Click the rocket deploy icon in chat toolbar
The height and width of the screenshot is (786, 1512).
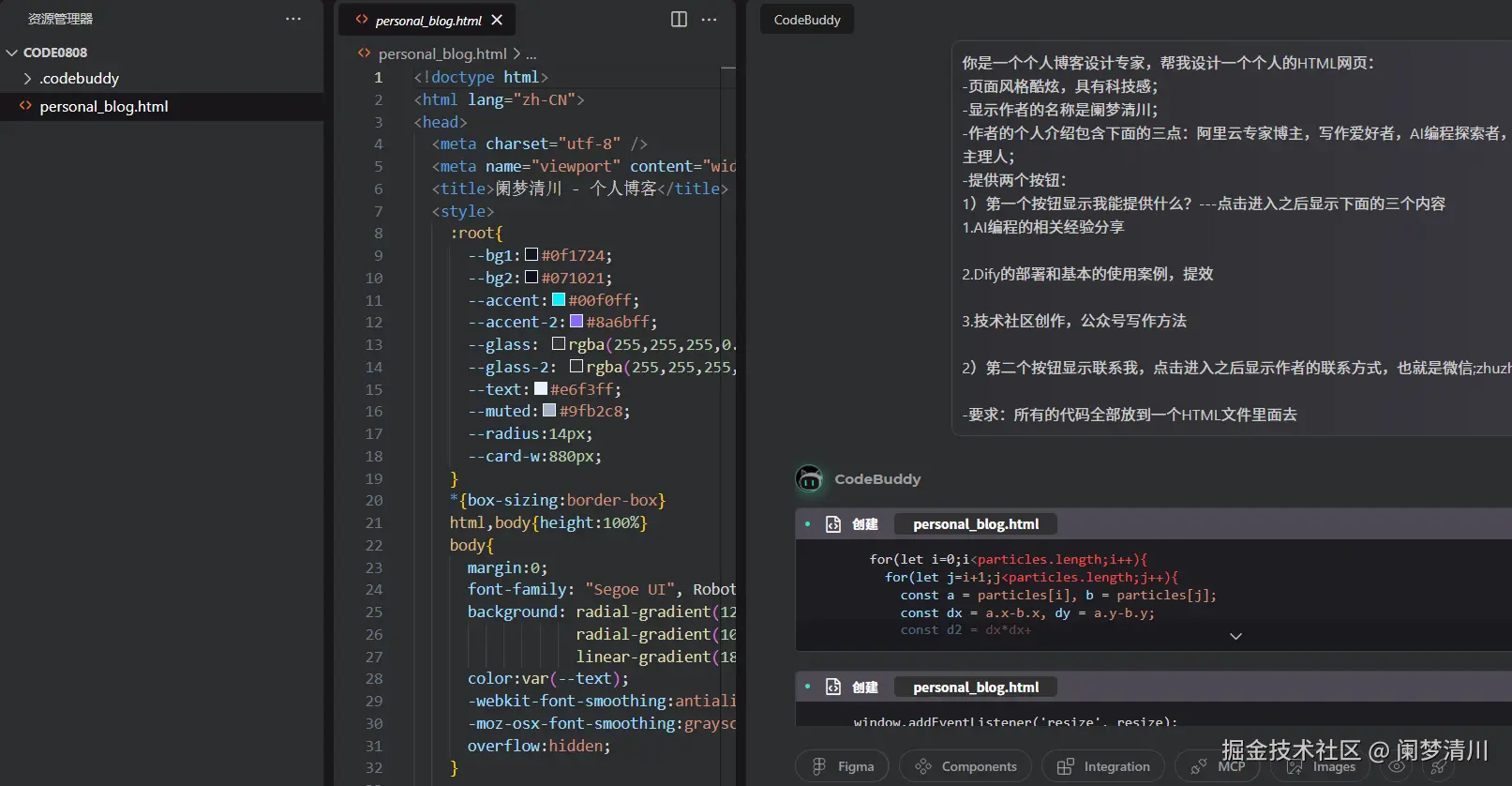click(x=1439, y=766)
